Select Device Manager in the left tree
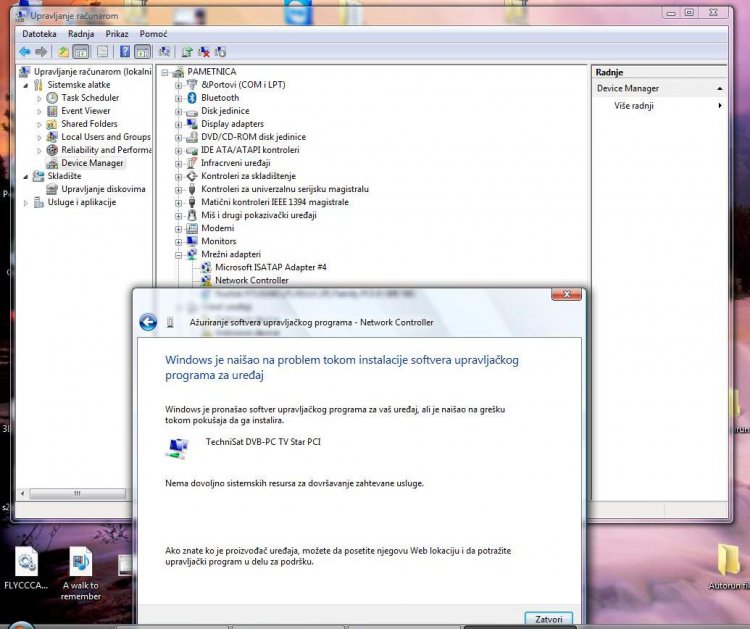 click(x=92, y=163)
